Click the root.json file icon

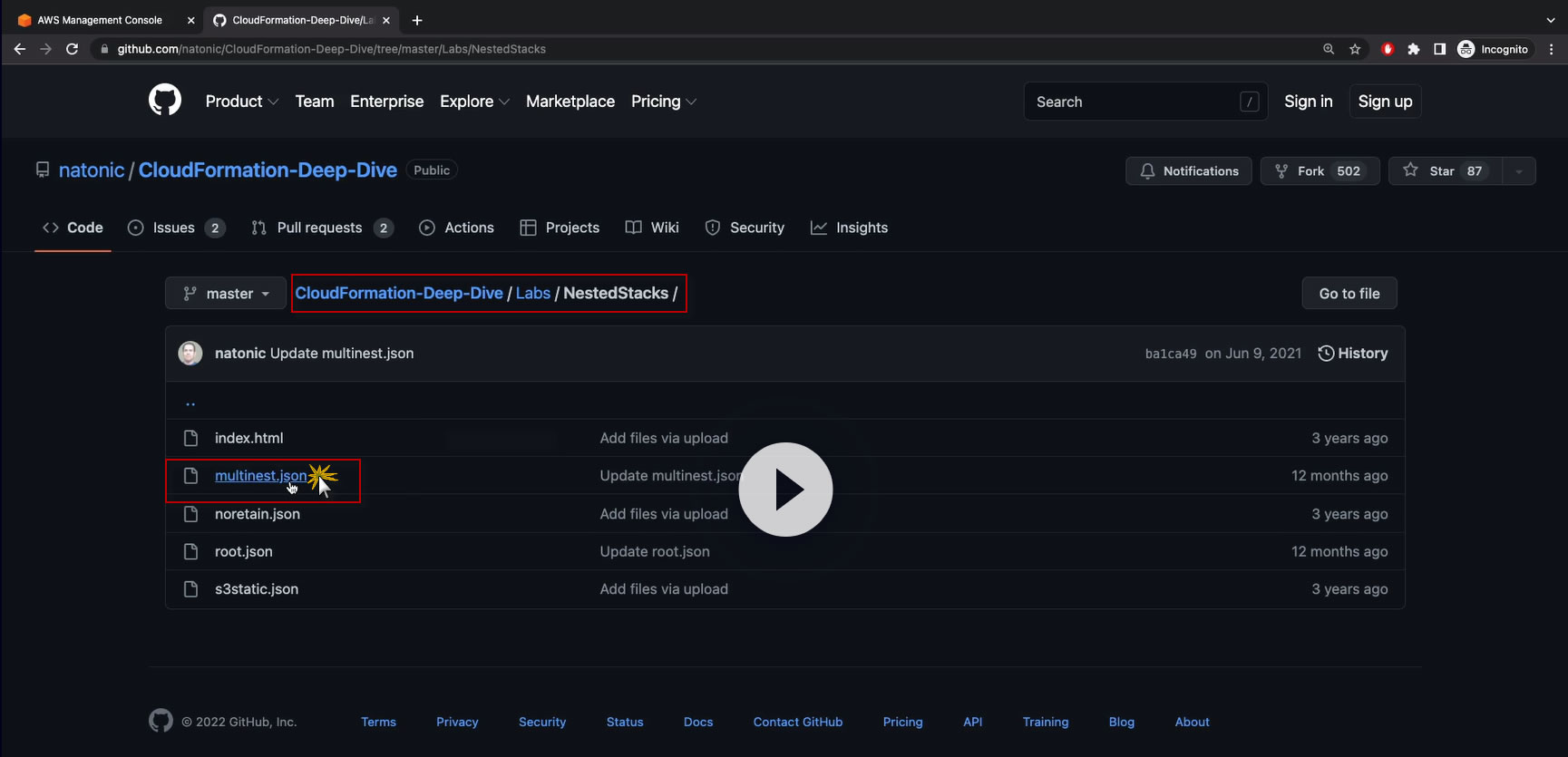[x=190, y=551]
